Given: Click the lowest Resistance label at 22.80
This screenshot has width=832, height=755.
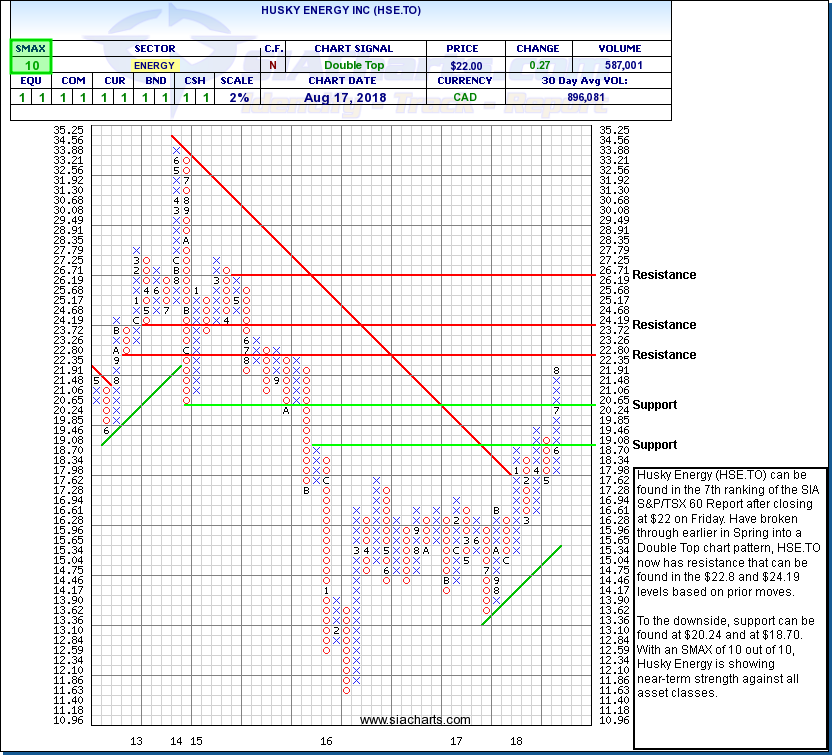Looking at the screenshot, I should tap(664, 355).
